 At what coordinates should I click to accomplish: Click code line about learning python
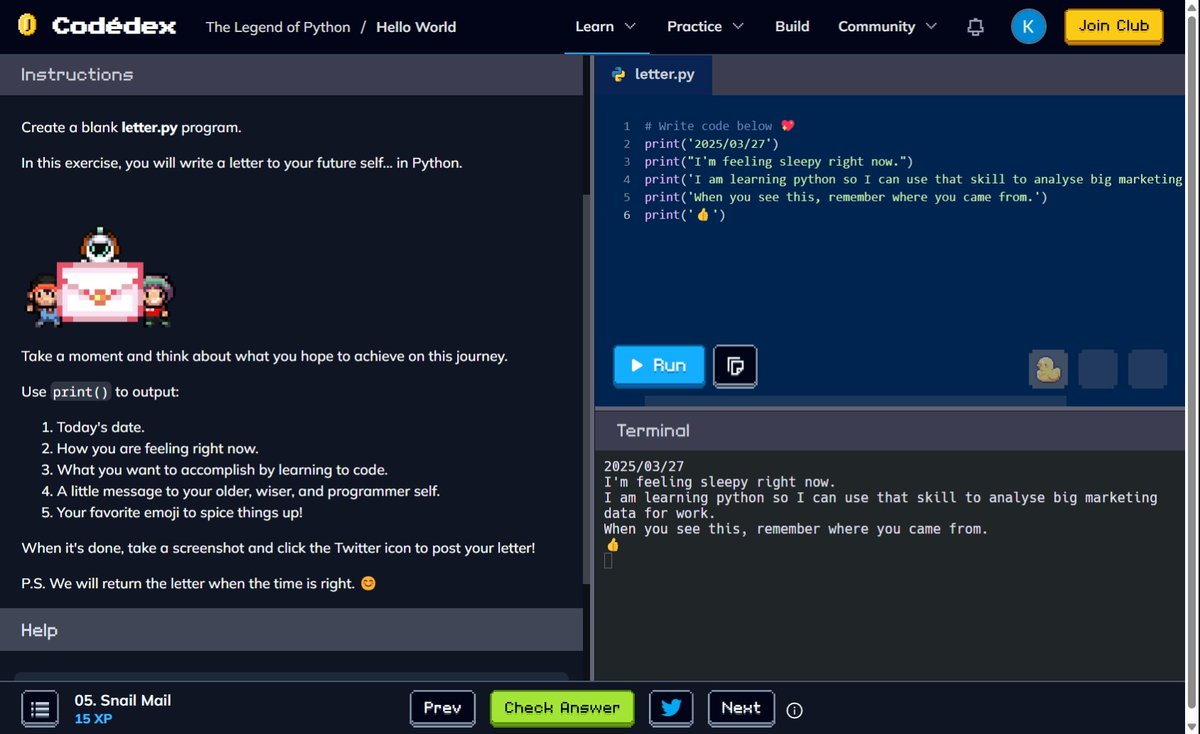click(913, 180)
